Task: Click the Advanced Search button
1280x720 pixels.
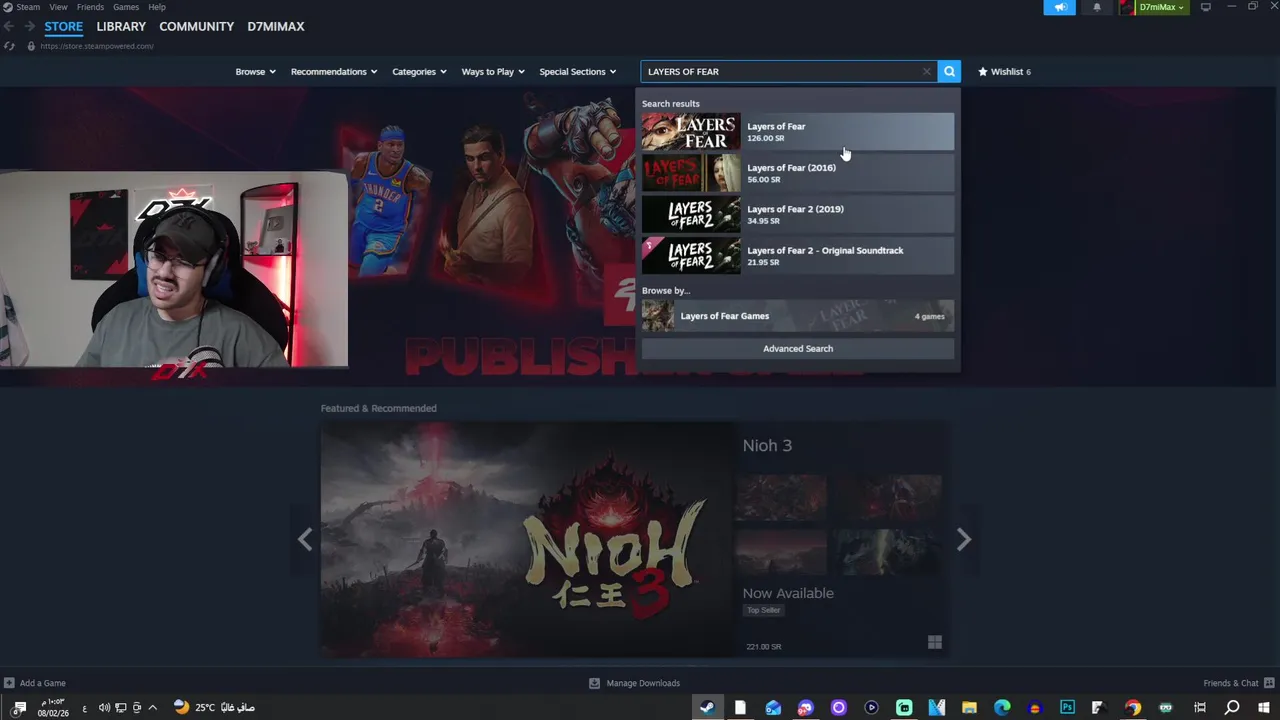Action: pos(798,349)
